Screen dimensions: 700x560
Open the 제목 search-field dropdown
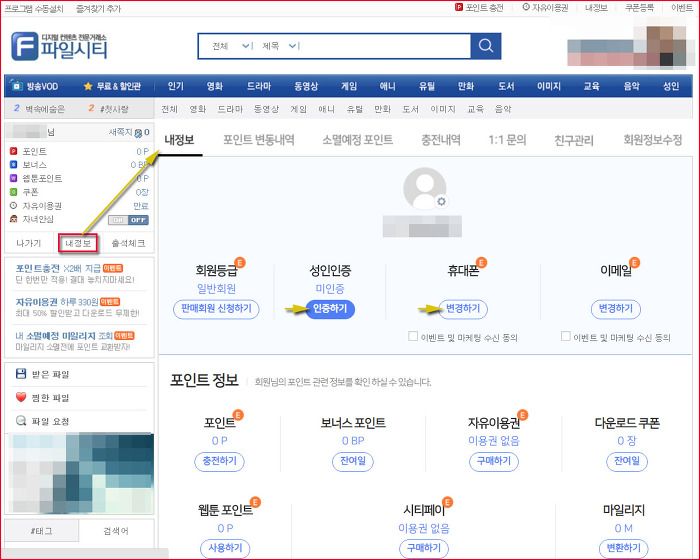(x=280, y=46)
